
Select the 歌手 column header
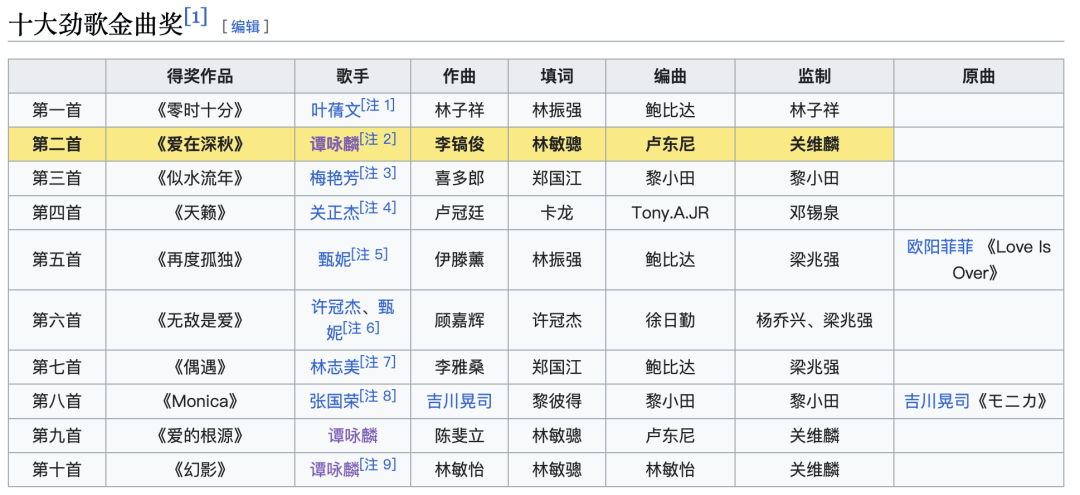click(353, 76)
